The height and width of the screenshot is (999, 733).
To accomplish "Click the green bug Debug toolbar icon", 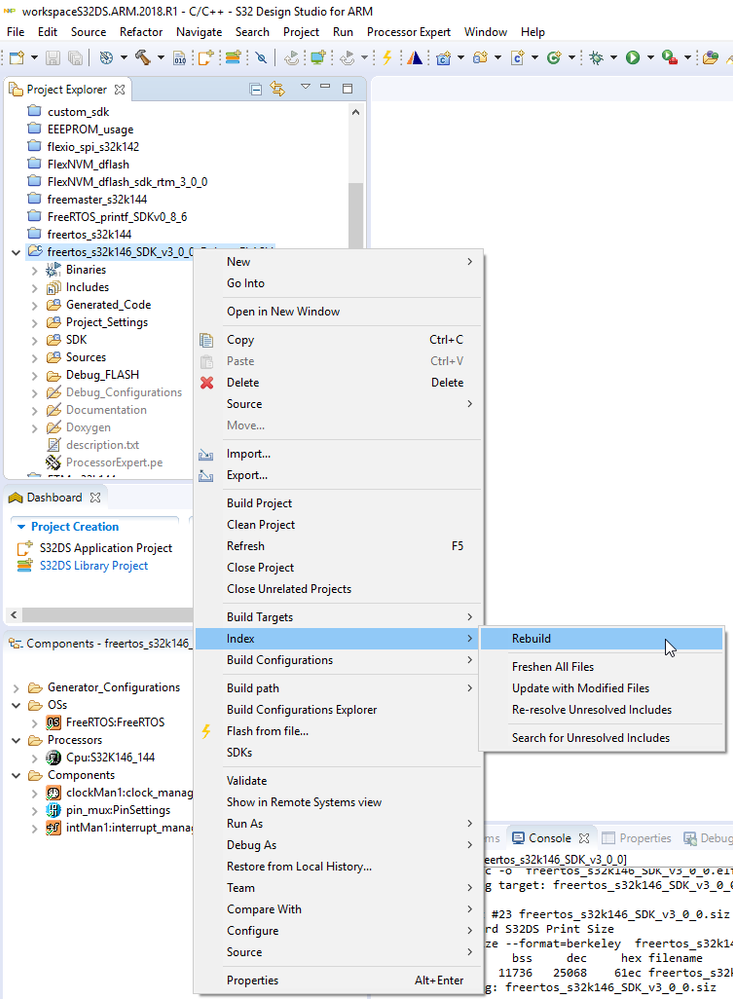I will tap(597, 58).
